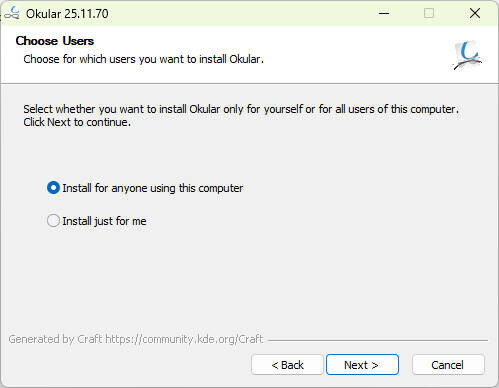Click the separator line beside the Craft text
Viewport: 499px width, 388px height.
click(378, 340)
